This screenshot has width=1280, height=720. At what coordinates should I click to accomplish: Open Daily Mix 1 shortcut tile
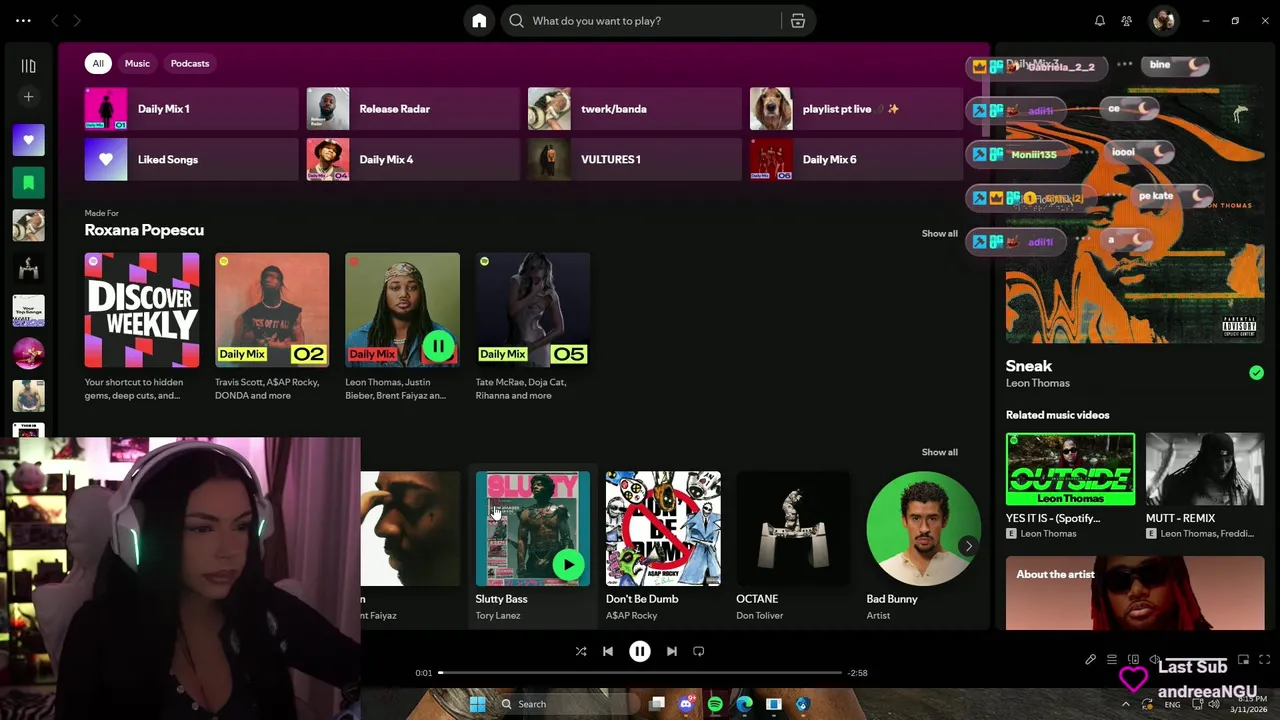191,109
